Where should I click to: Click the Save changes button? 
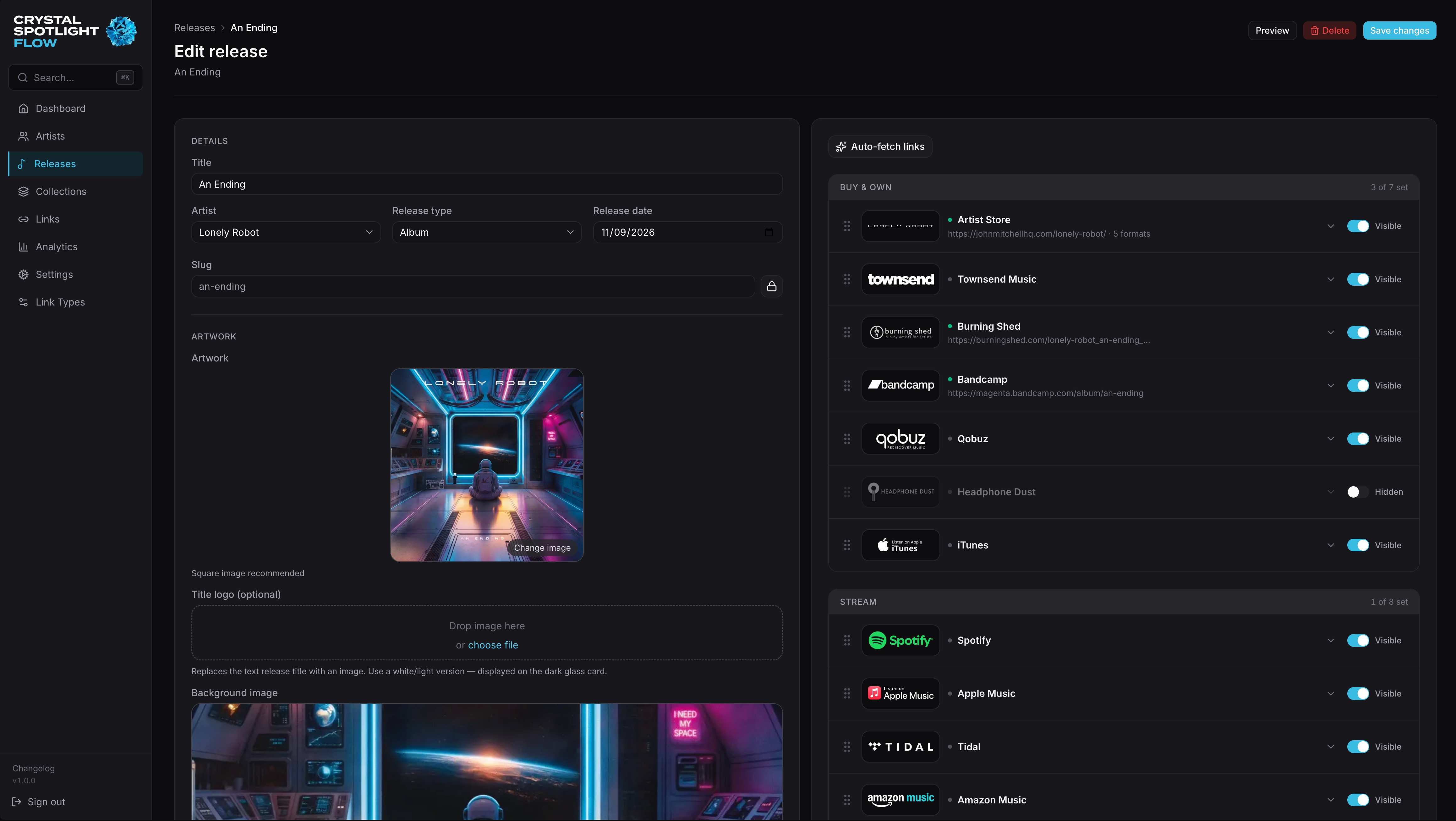click(1399, 30)
